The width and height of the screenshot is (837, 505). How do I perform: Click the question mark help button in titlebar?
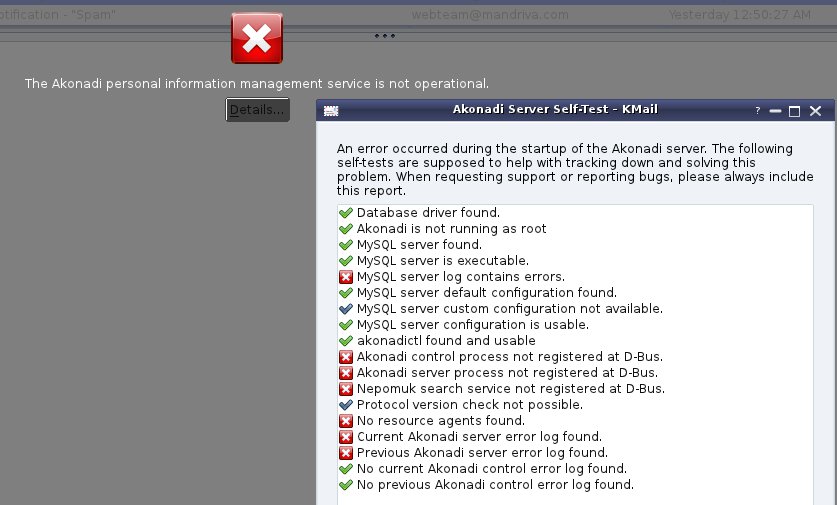[757, 111]
